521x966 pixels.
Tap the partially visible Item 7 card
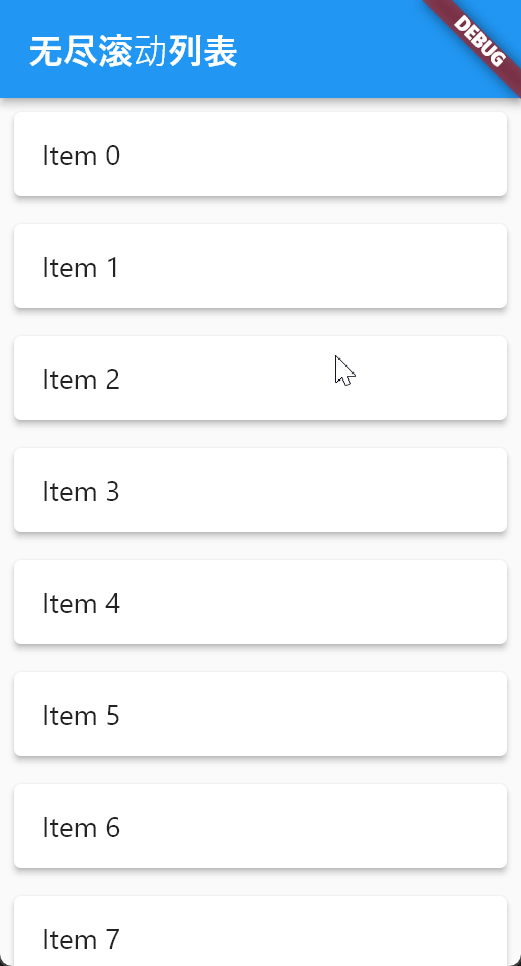click(x=260, y=932)
